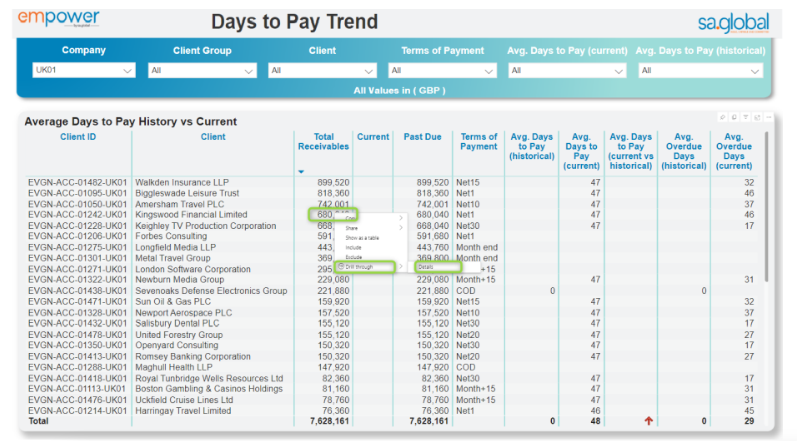Image resolution: width=797 pixels, height=441 pixels.
Task: Expand the Share submenu arrow
Action: click(401, 228)
